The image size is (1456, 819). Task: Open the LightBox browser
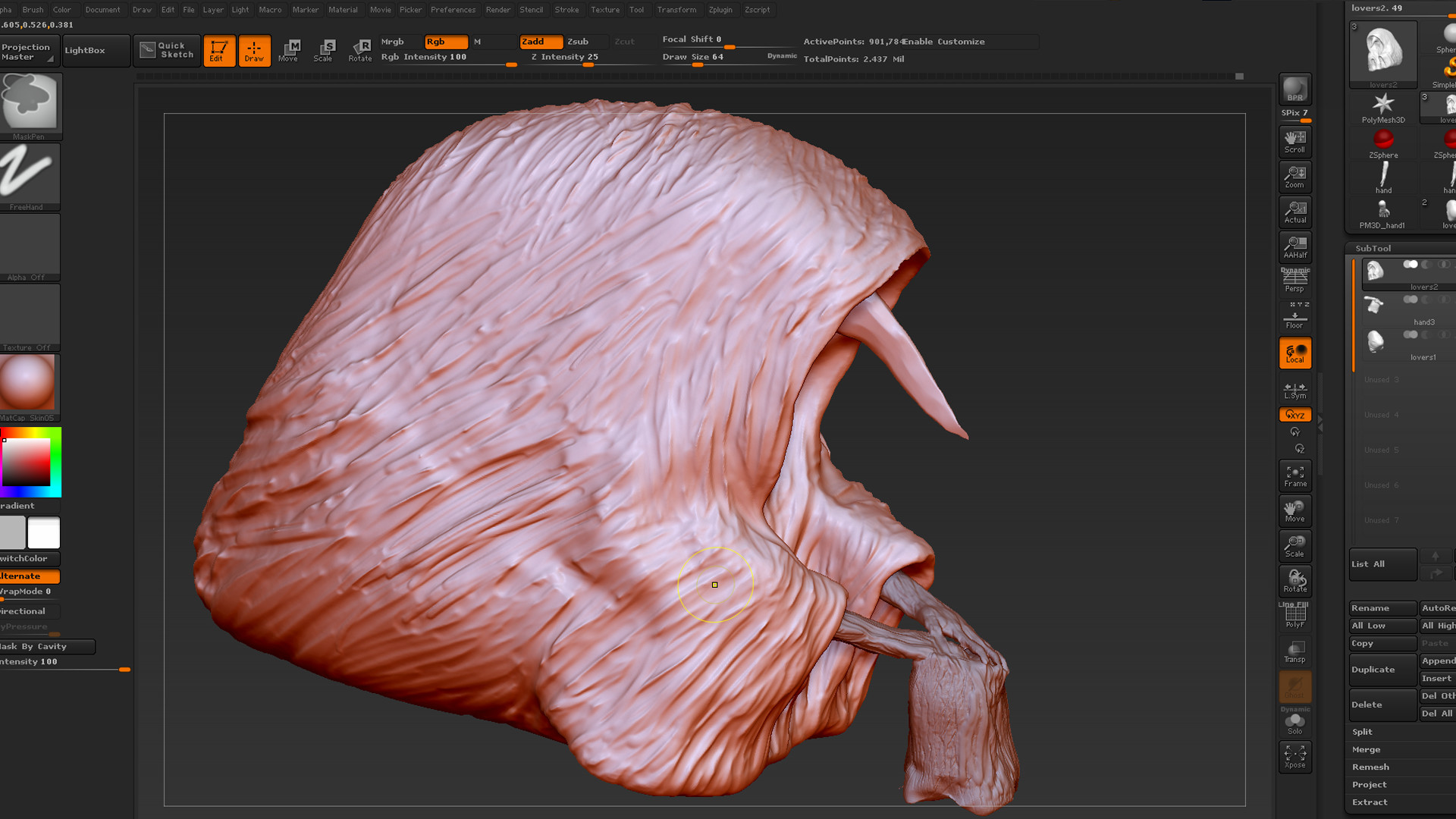click(96, 51)
